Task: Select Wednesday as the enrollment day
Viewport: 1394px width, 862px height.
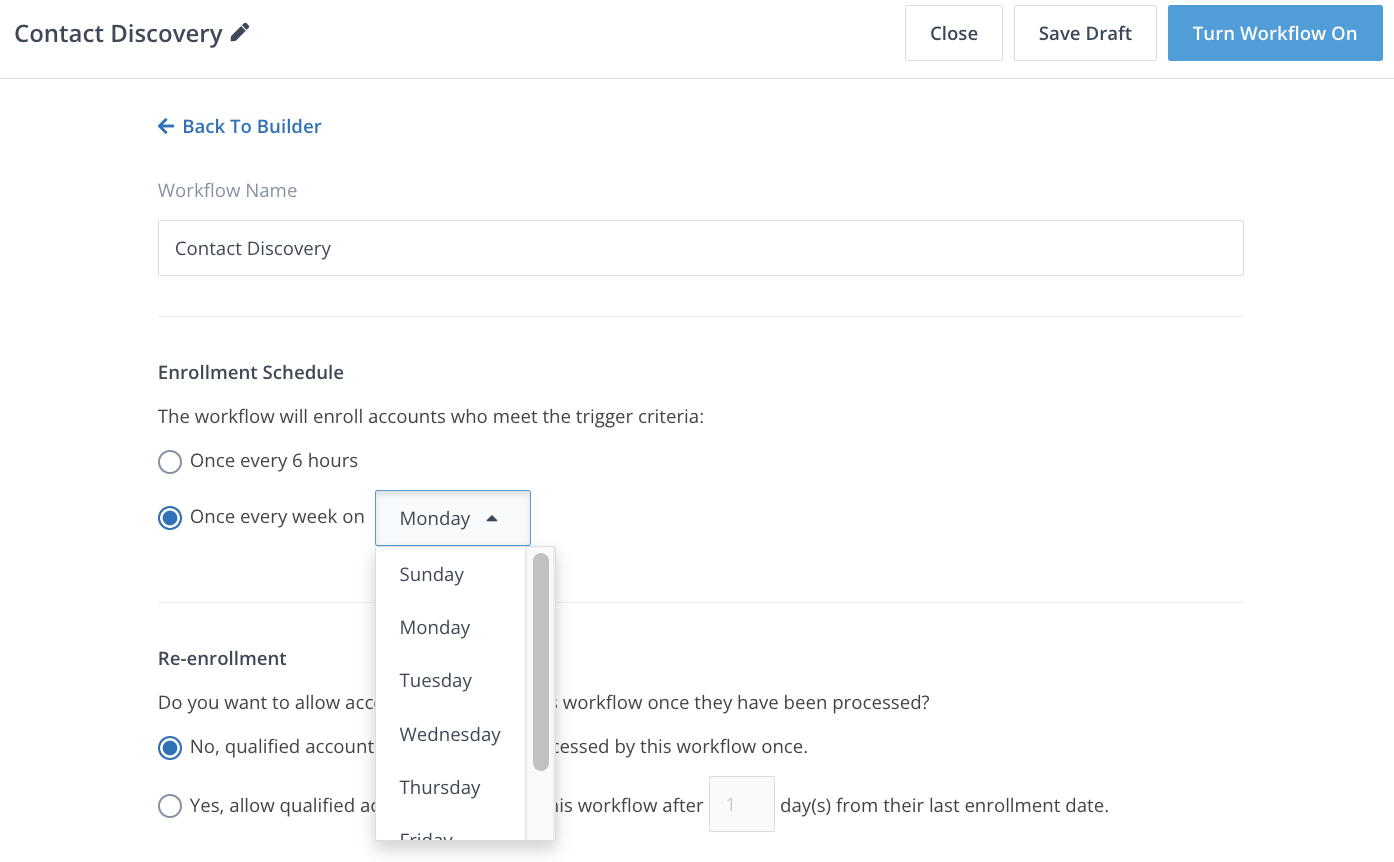Action: (450, 734)
